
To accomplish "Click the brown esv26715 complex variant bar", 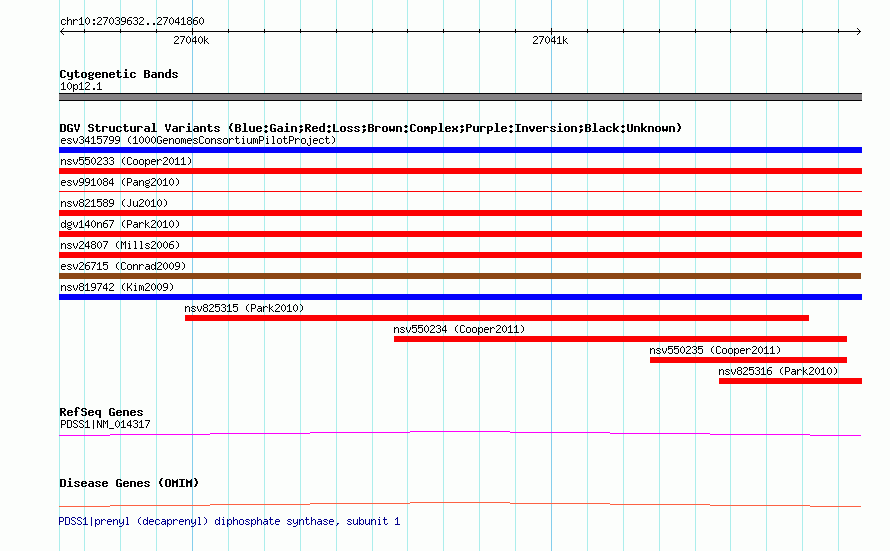I will tap(460, 276).
